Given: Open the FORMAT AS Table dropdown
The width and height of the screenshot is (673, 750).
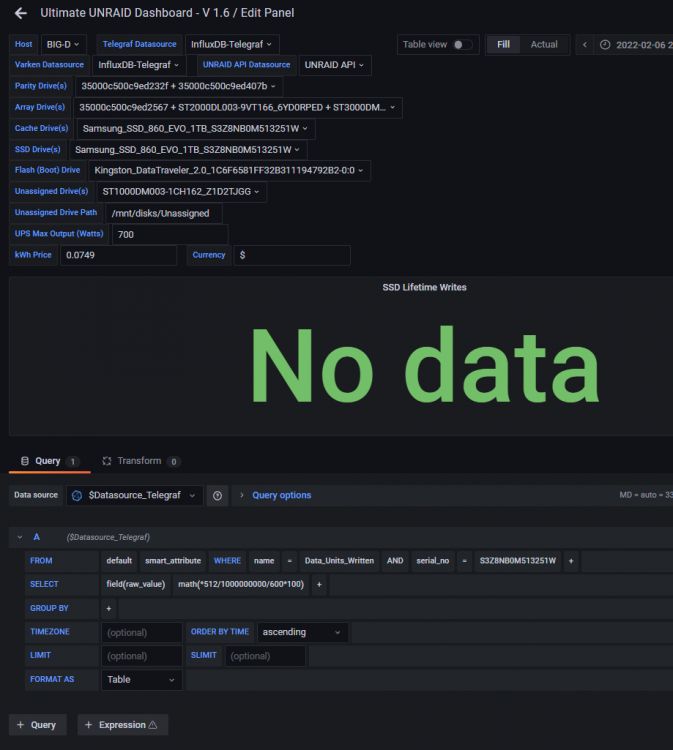Looking at the screenshot, I should click(142, 680).
